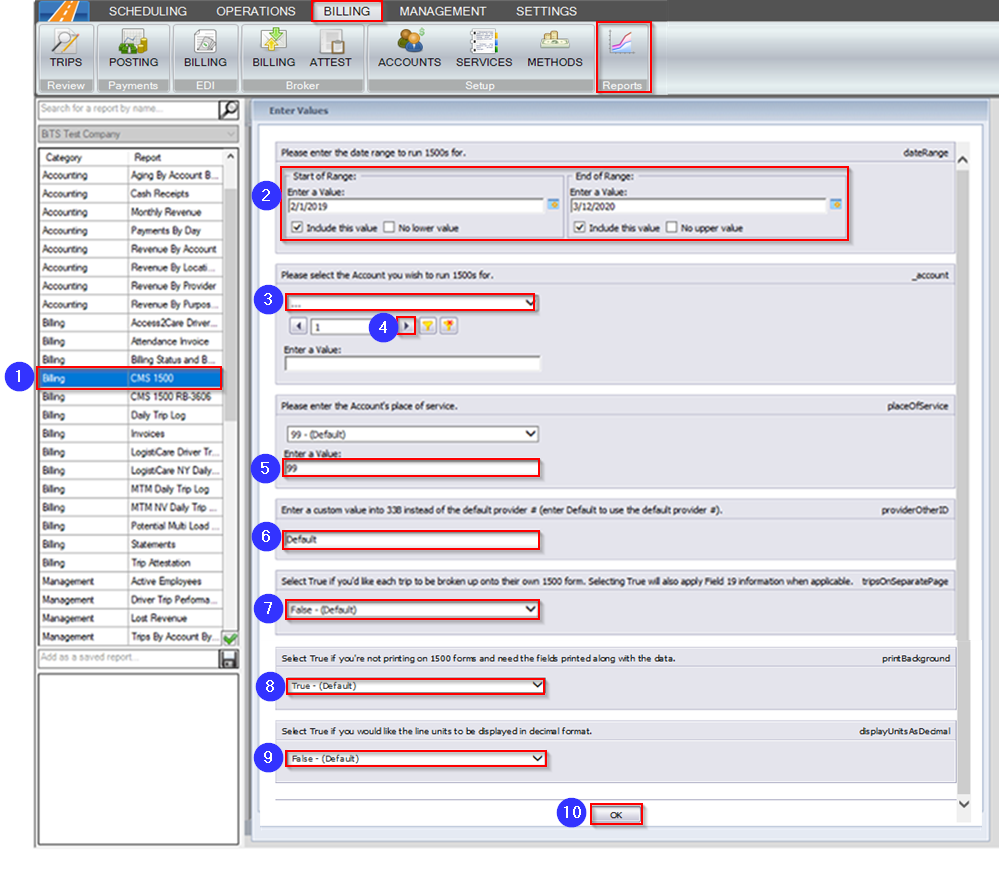
Task: Open the tripsOnSeparatePage False dropdown
Action: click(412, 610)
